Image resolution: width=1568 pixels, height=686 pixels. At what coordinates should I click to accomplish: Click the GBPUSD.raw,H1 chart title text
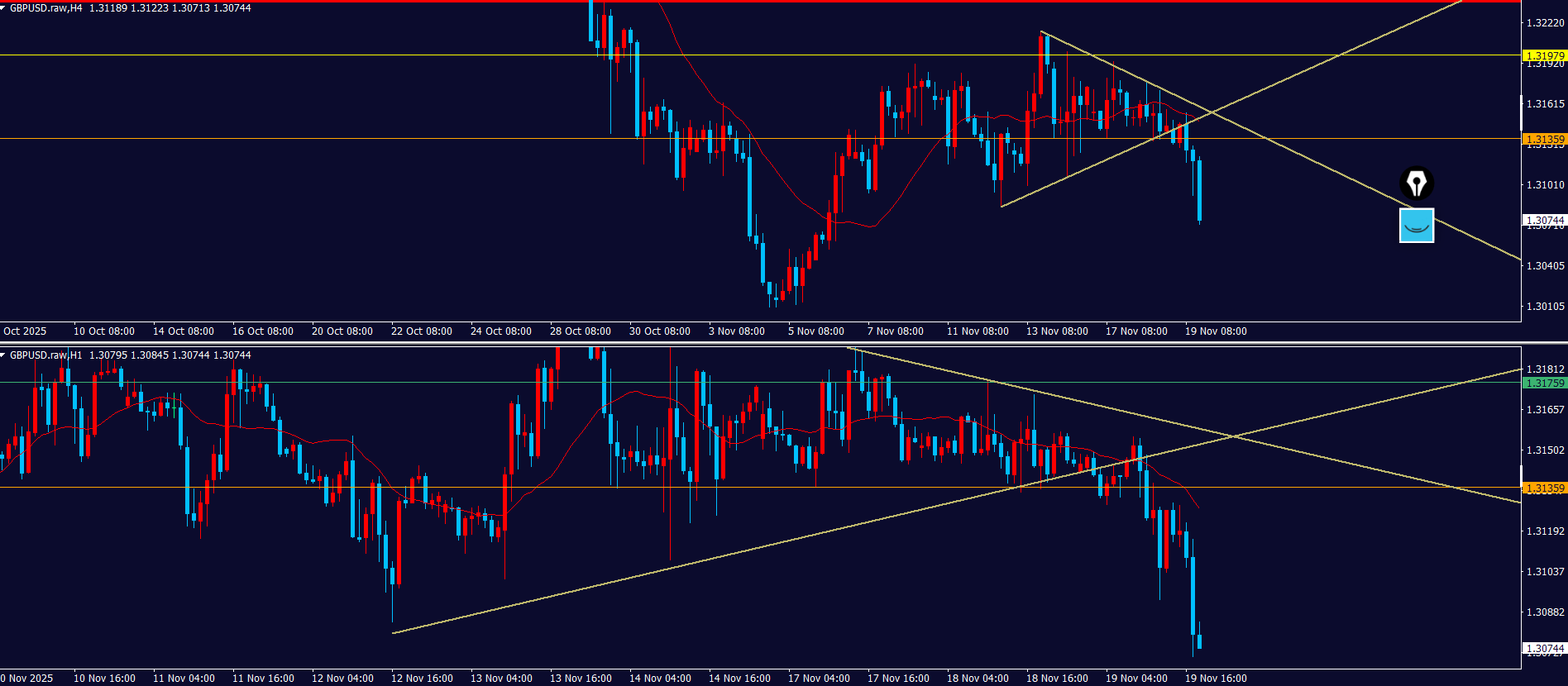tap(46, 355)
